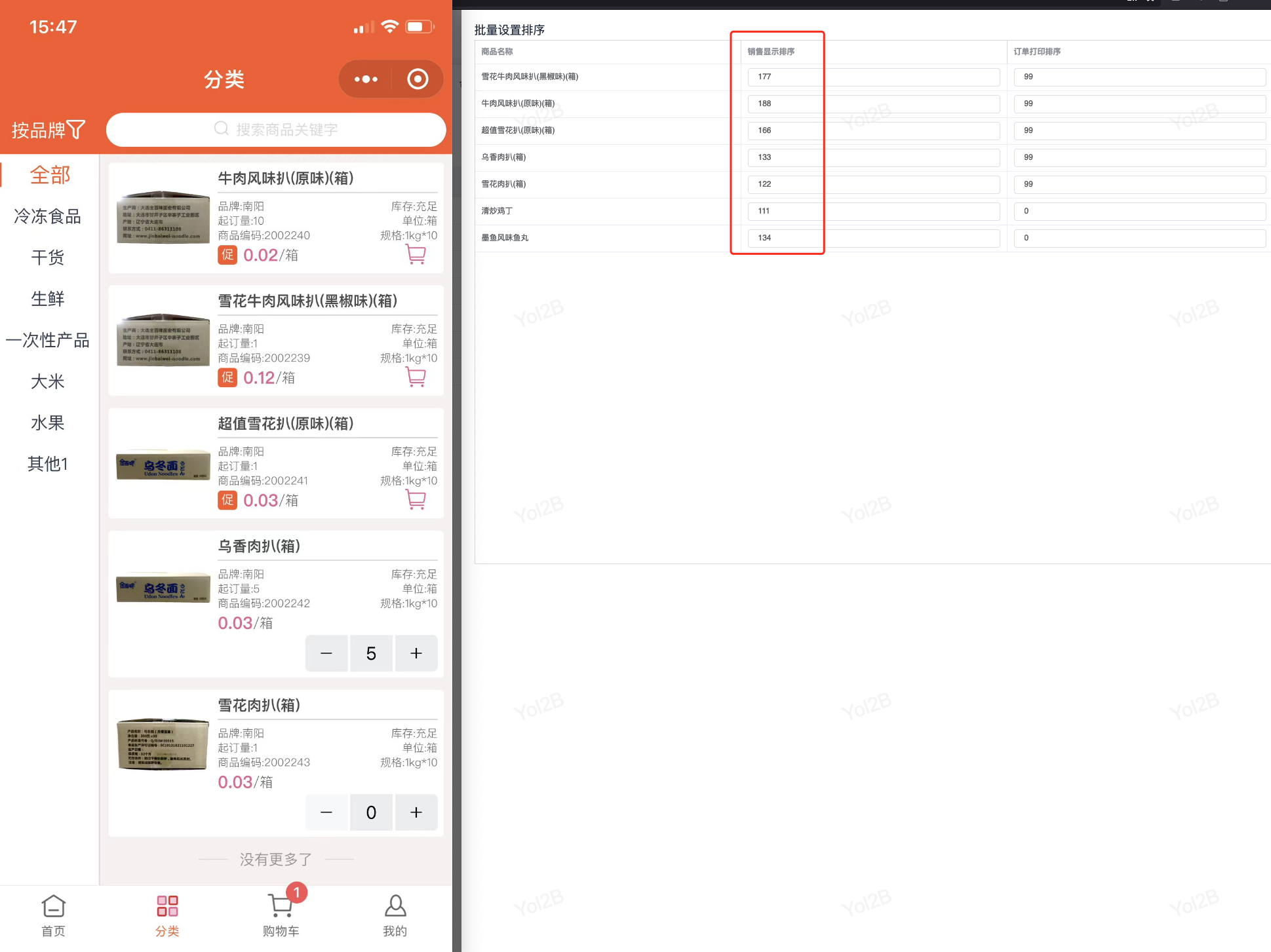Go to 首页 home tab
1271x952 pixels.
point(53,915)
